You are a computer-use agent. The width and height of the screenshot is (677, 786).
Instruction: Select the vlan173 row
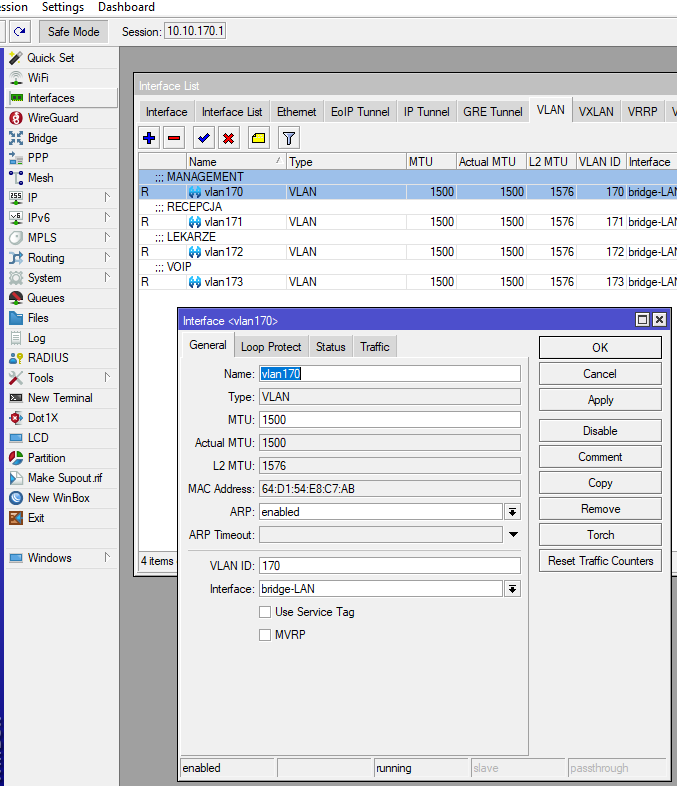click(407, 282)
